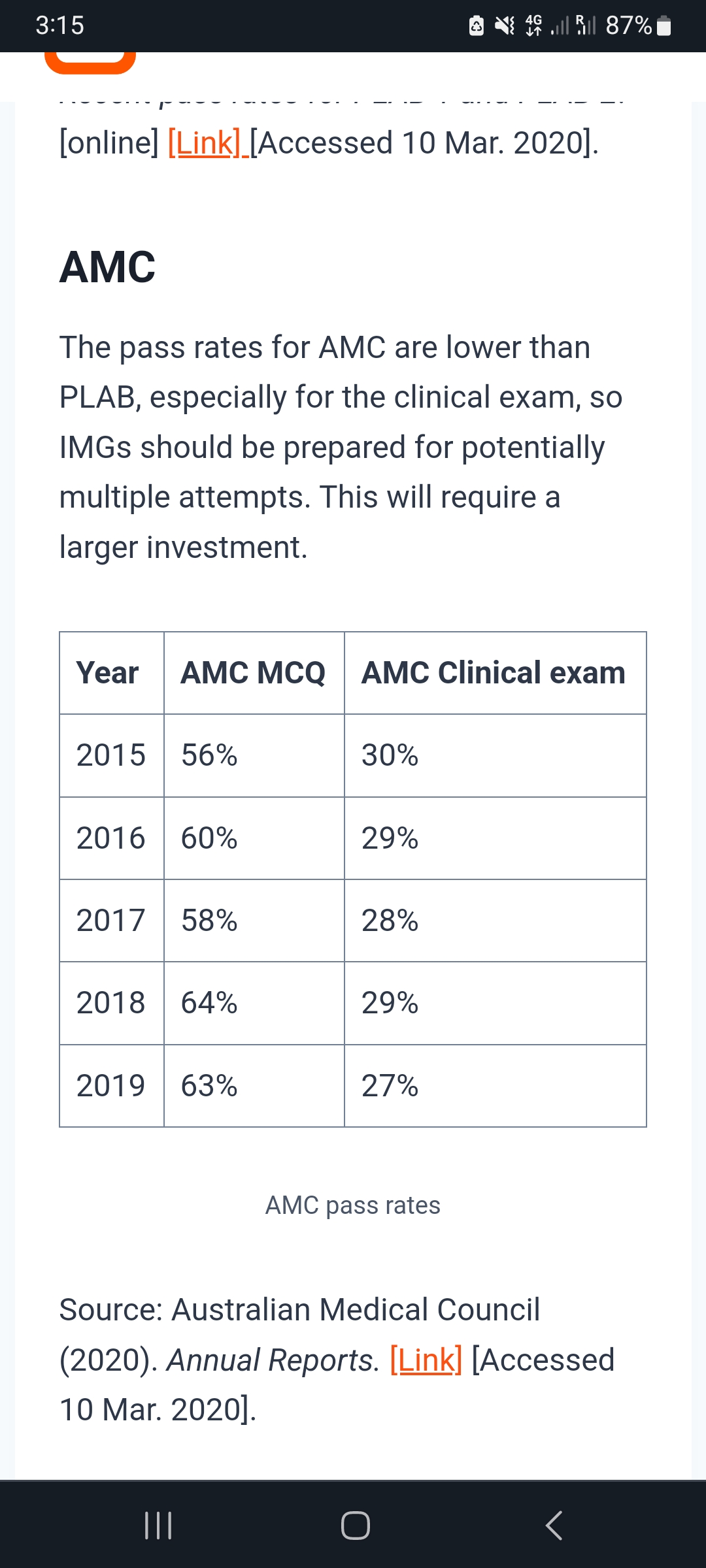Viewport: 706px width, 1568px height.
Task: Tap the AMC MCQ column header
Action: [x=254, y=673]
